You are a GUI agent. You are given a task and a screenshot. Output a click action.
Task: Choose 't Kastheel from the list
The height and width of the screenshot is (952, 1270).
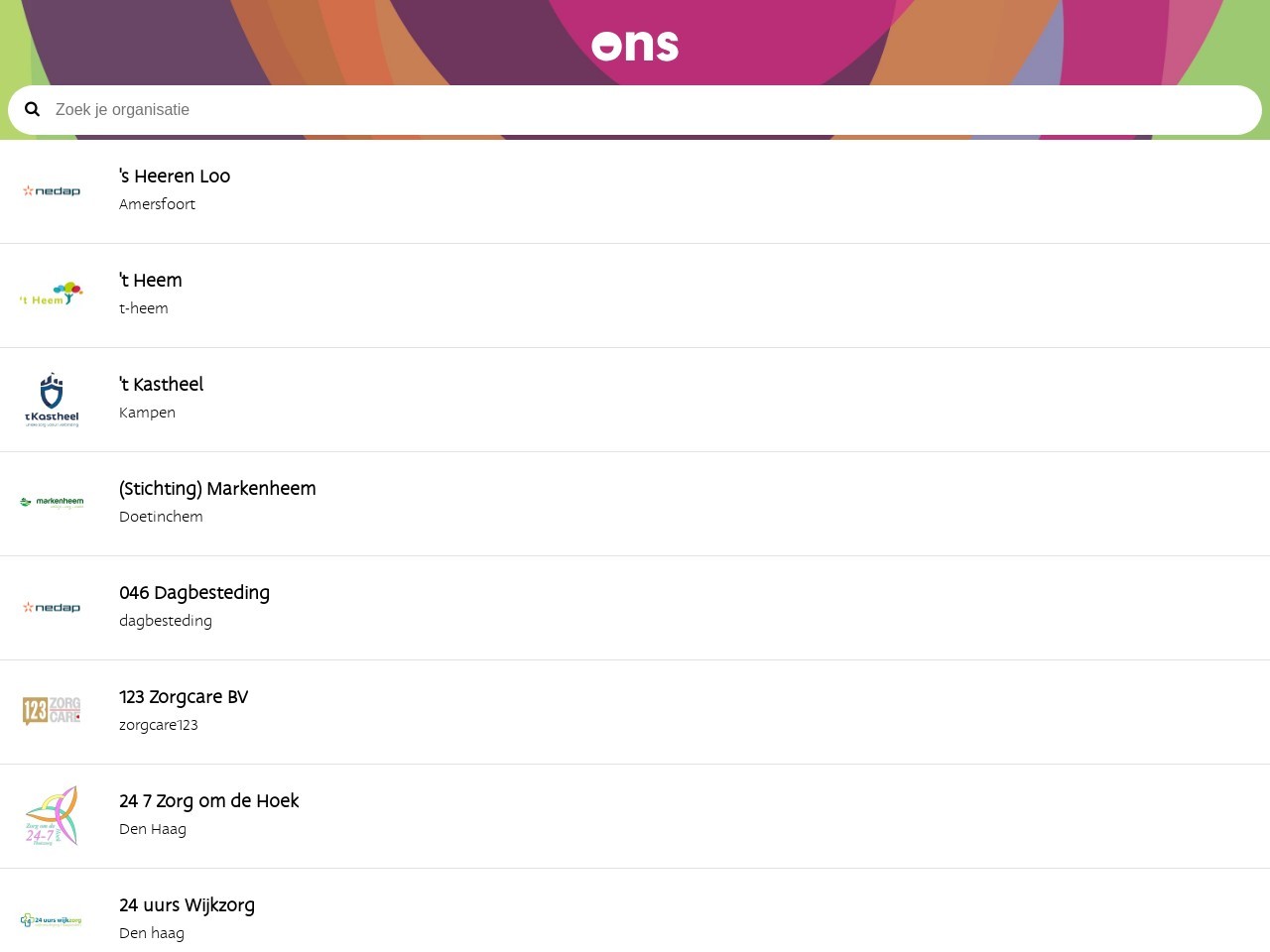point(635,400)
